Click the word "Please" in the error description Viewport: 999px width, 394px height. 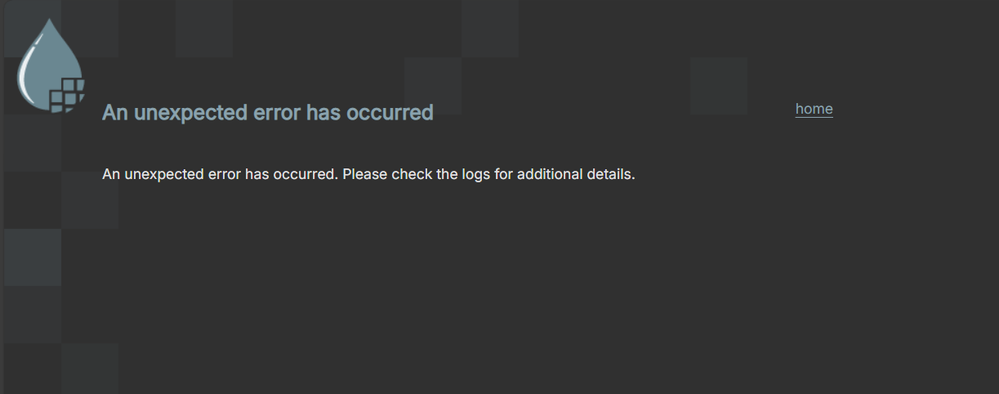pos(365,174)
